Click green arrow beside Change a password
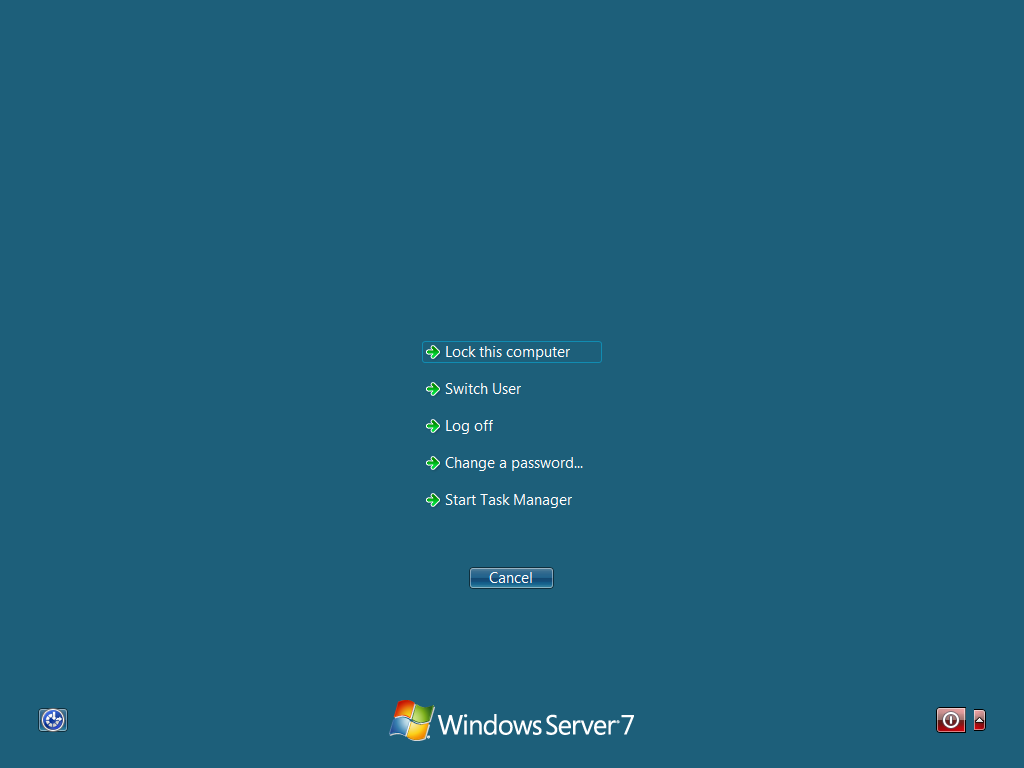The width and height of the screenshot is (1024, 768). 432,463
